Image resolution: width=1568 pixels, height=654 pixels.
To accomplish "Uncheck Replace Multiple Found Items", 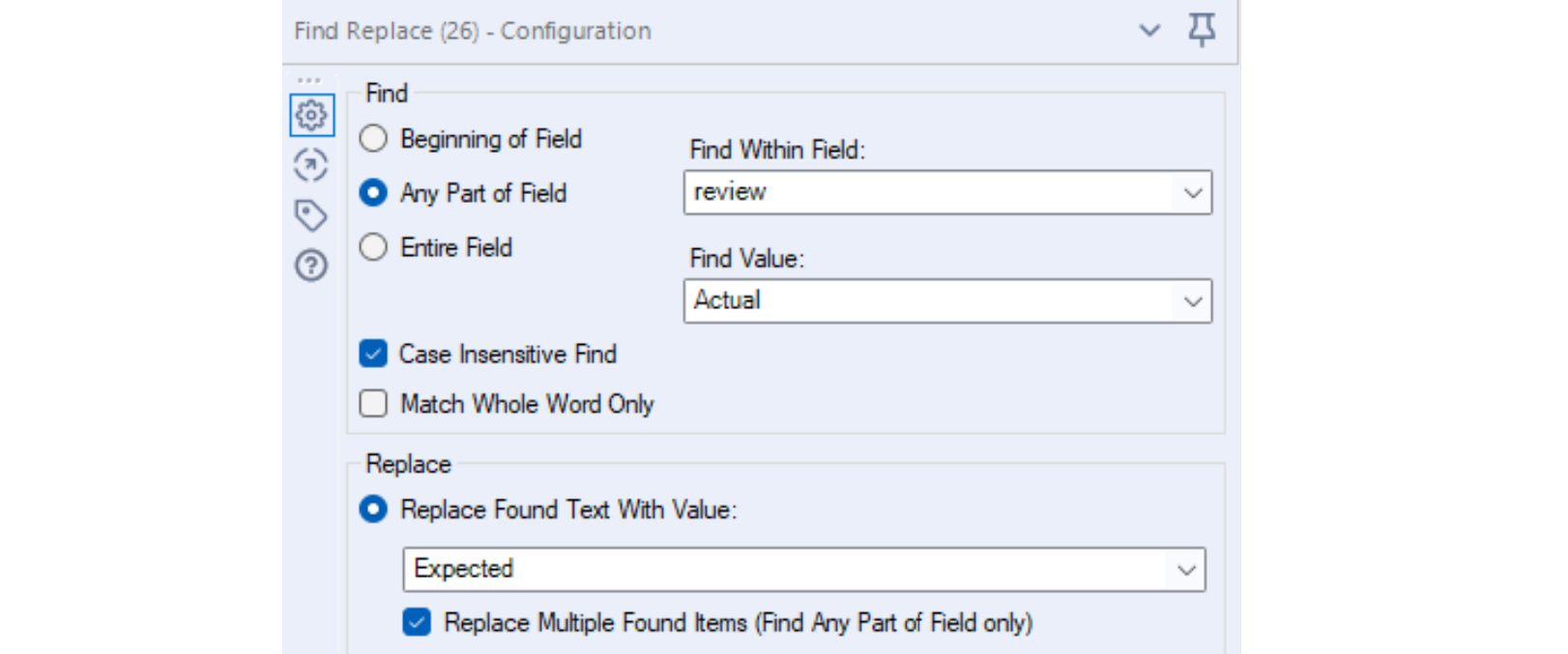I will (417, 622).
